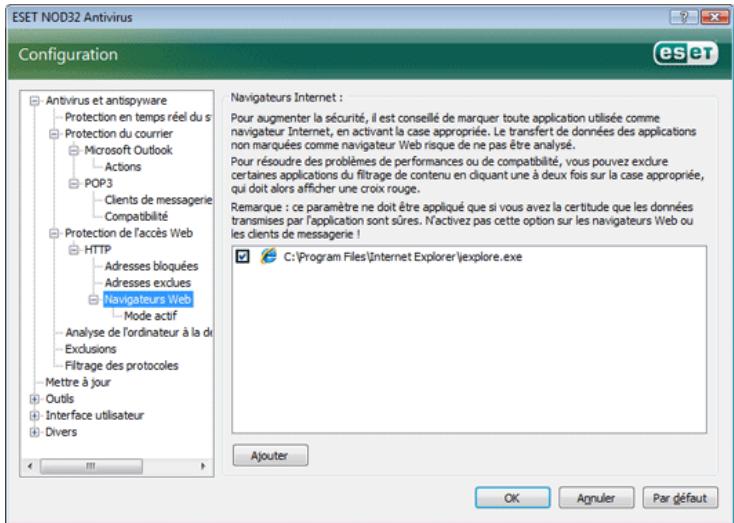Select POP3 label in tree

click(98, 184)
